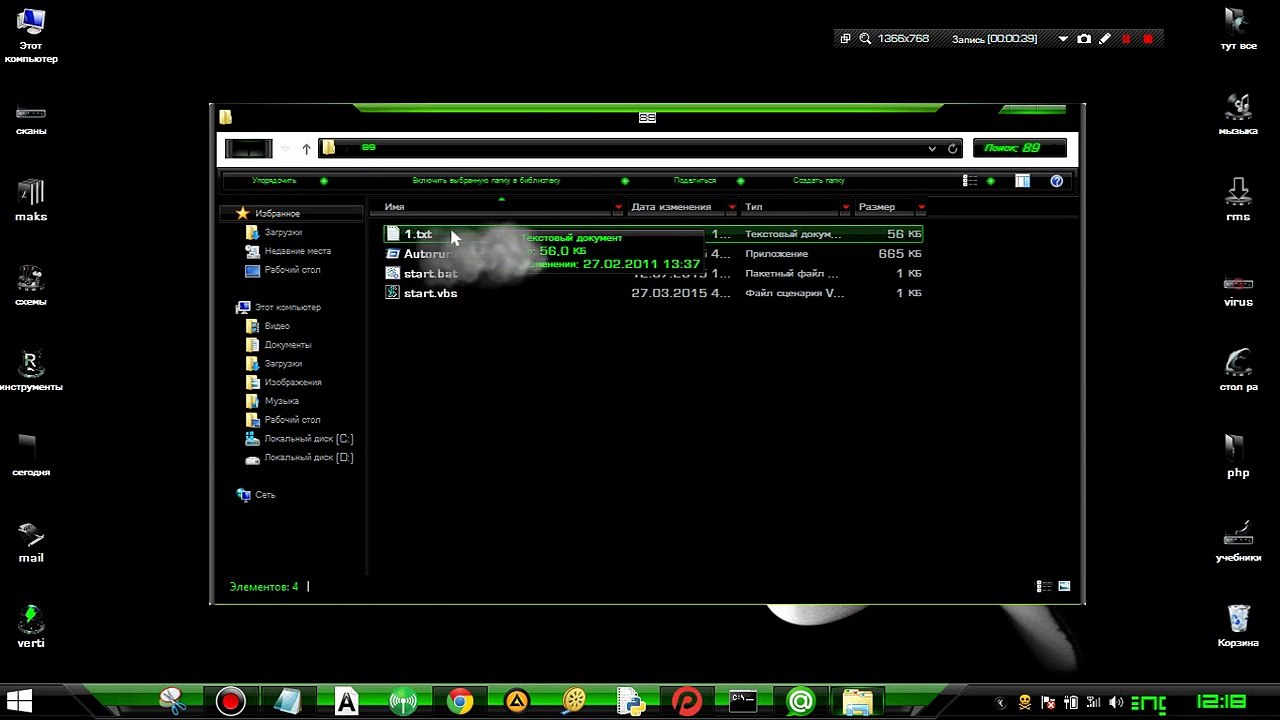Sort files by Имя column

click(x=394, y=207)
